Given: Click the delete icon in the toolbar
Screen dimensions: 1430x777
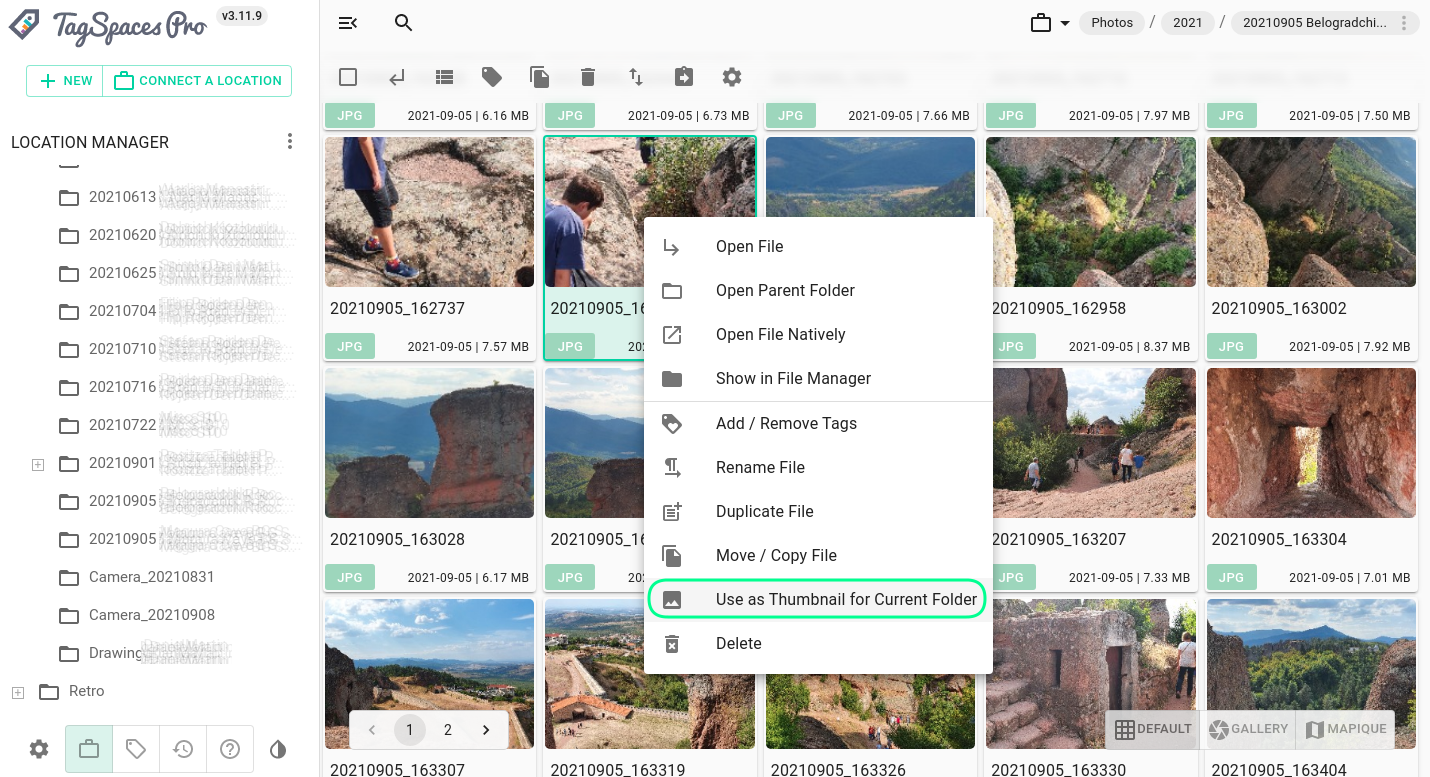Looking at the screenshot, I should (x=588, y=76).
